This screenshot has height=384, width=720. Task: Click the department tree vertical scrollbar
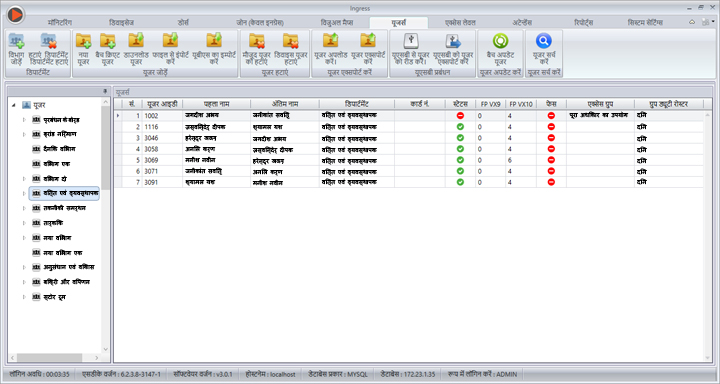(x=106, y=148)
